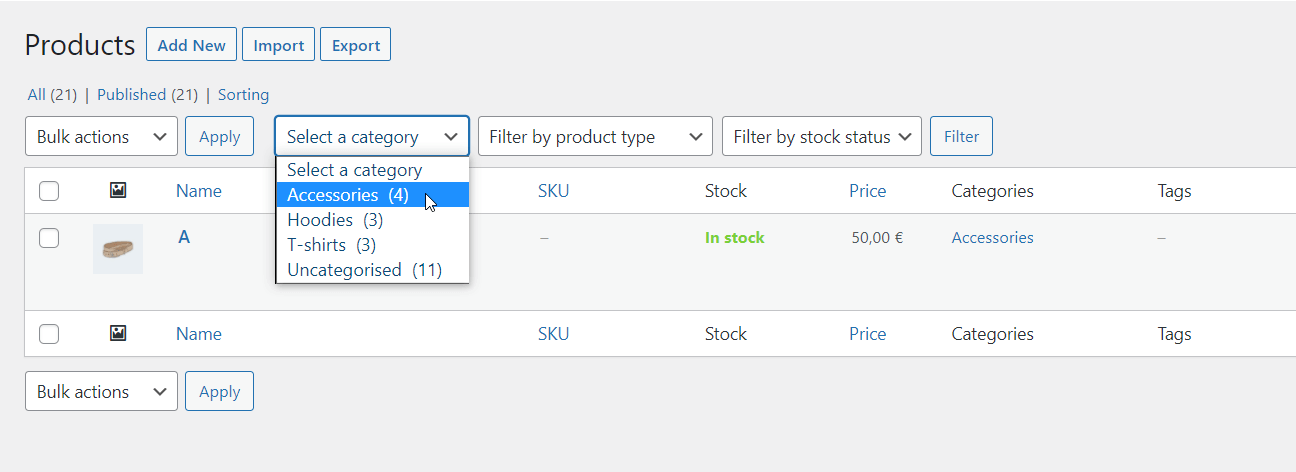Open the bottom Bulk actions dropdown
This screenshot has height=472, width=1296.
(101, 391)
